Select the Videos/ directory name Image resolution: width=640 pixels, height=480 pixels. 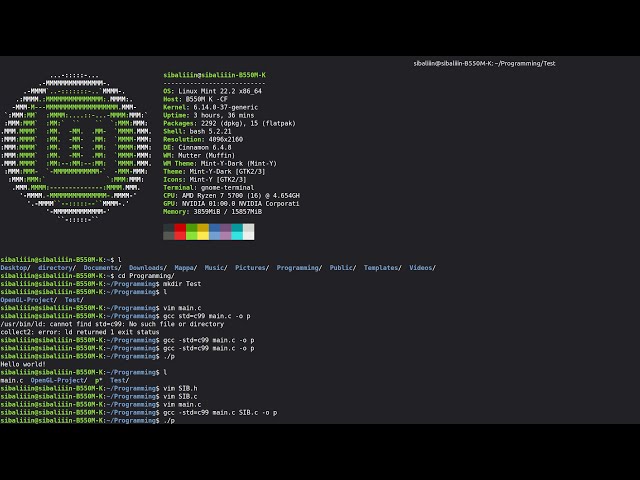click(x=422, y=268)
